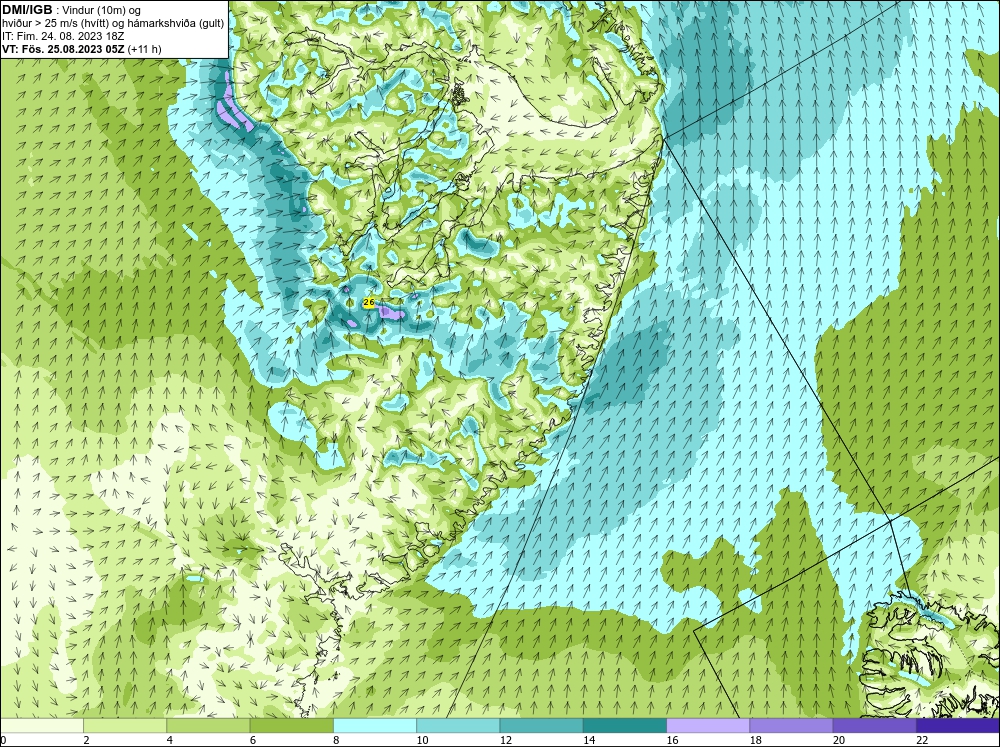Image resolution: width=1000 pixels, height=747 pixels.
Task: Select the 0–2 m/s legend color swatch
Action: click(41, 726)
